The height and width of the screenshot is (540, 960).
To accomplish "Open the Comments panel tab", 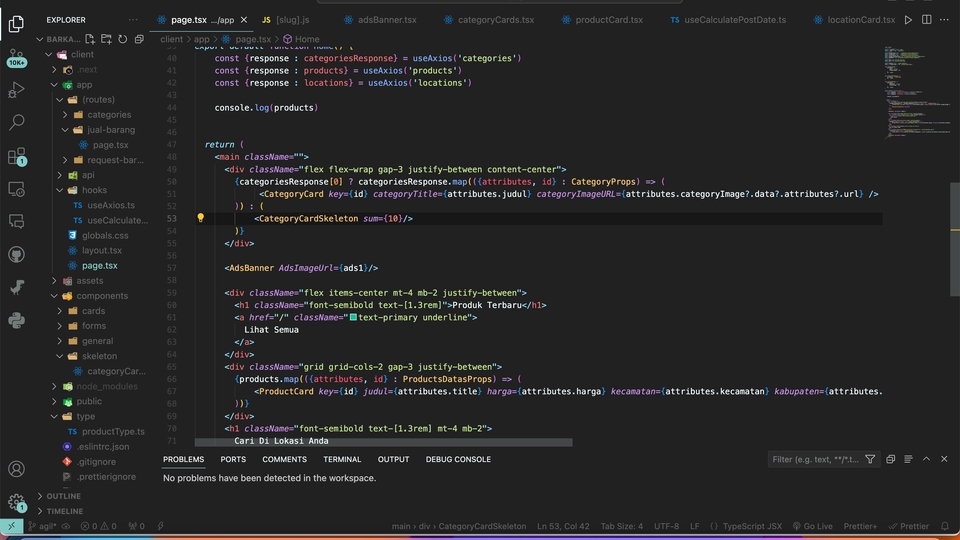I will [284, 459].
